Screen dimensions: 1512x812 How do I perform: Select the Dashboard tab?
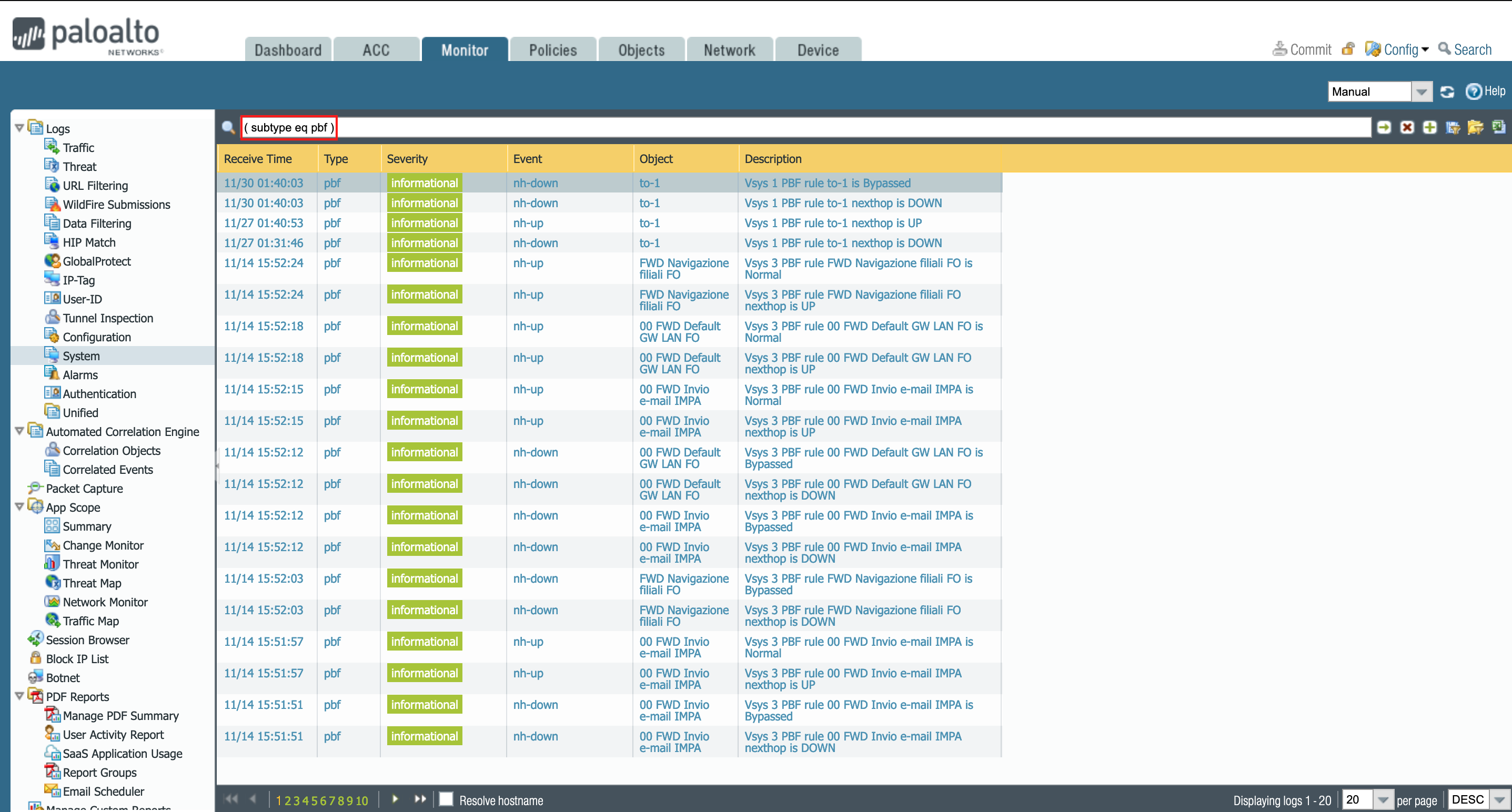coord(288,49)
